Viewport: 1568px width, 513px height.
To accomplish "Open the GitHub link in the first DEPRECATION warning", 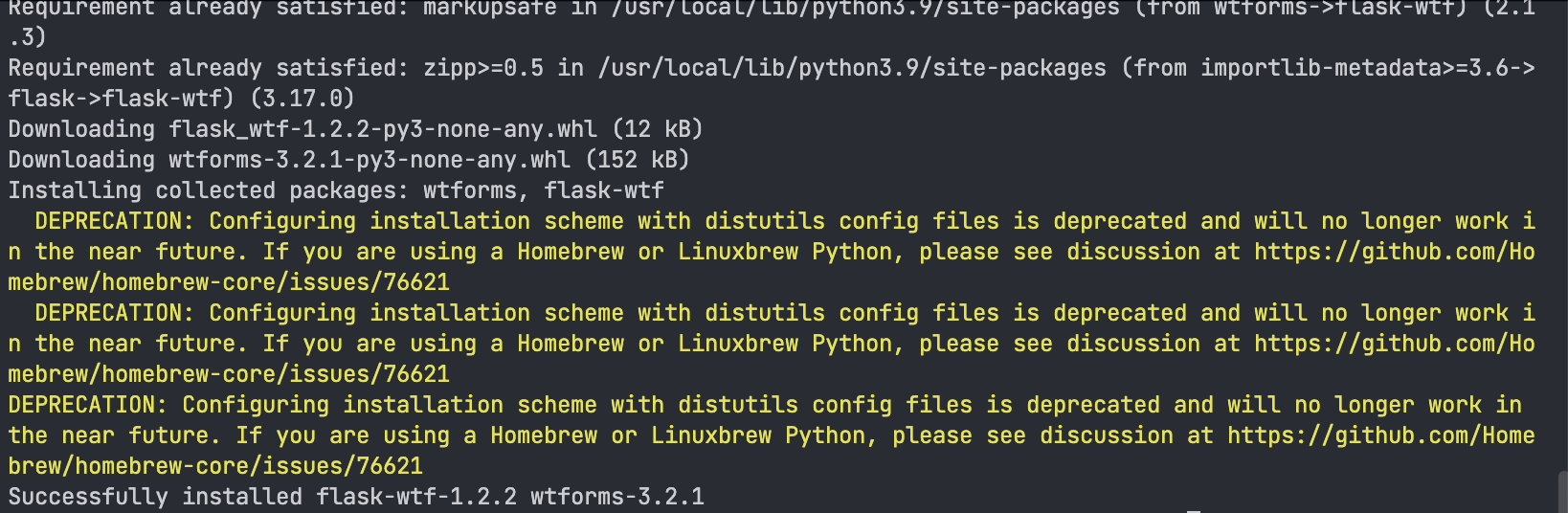I will (1395, 252).
